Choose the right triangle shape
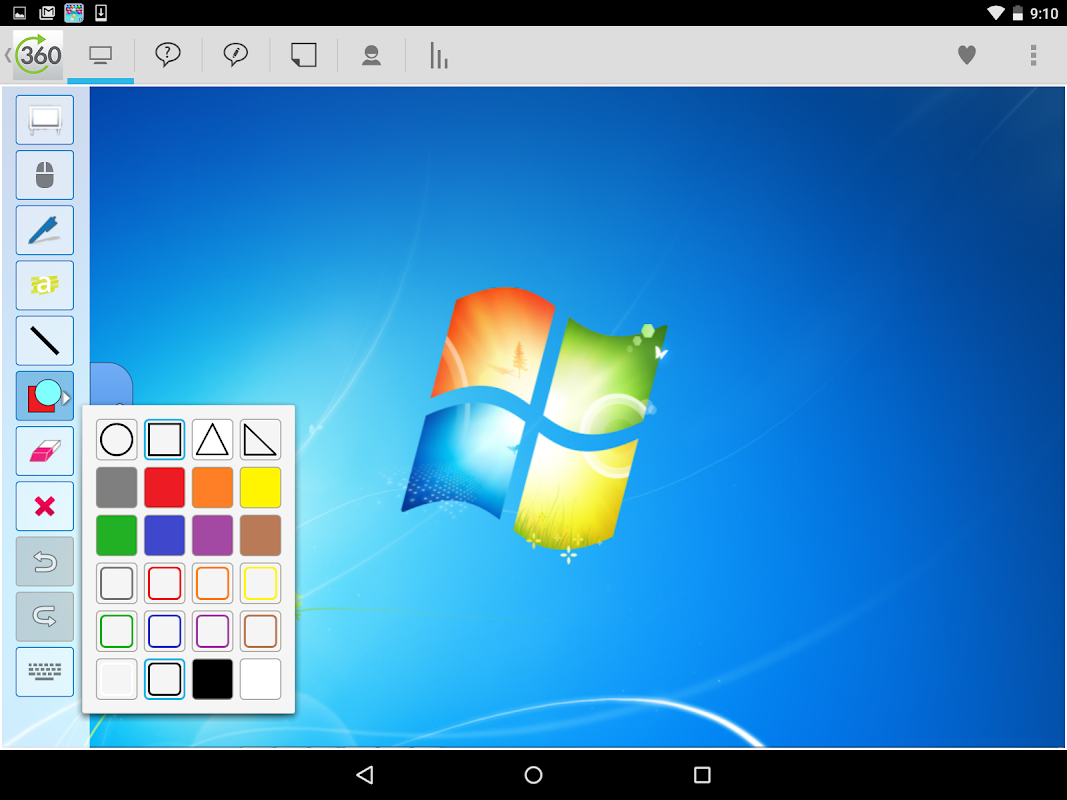The image size is (1067, 800). pos(261,439)
